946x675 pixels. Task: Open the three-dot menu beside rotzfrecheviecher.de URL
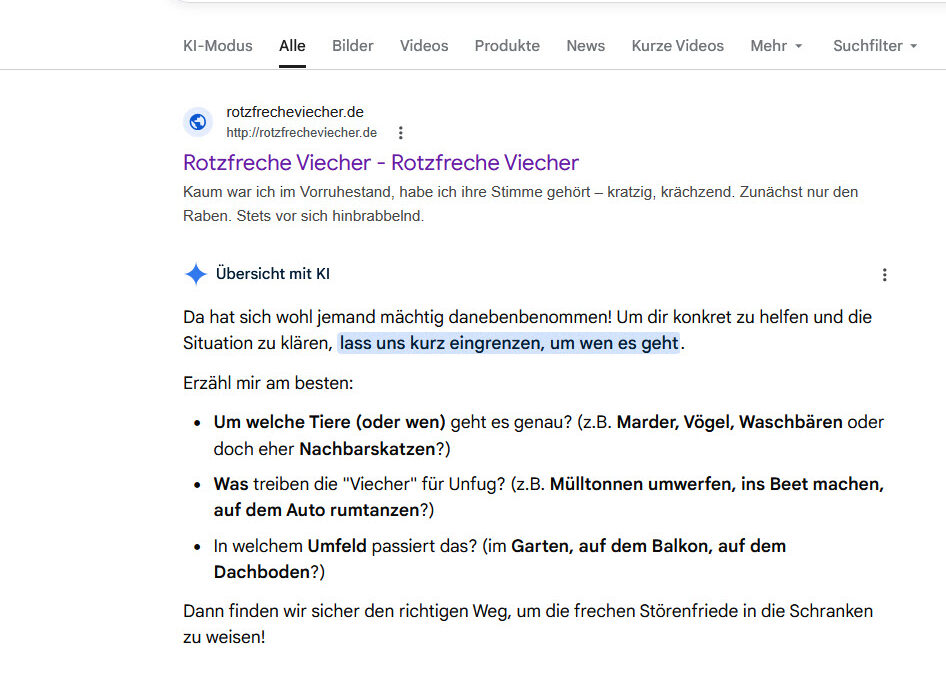point(401,133)
